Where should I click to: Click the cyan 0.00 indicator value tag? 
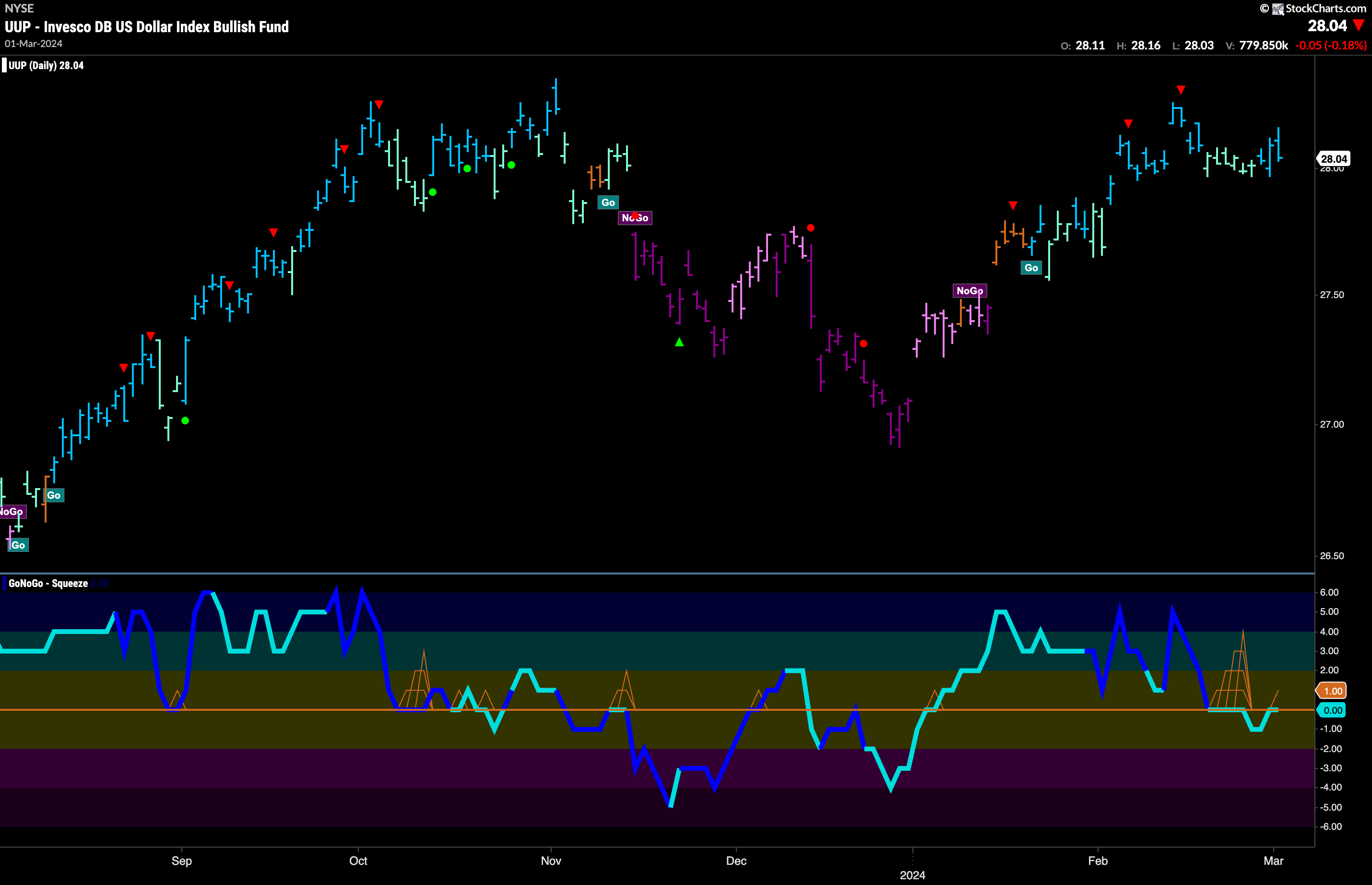click(x=1332, y=710)
